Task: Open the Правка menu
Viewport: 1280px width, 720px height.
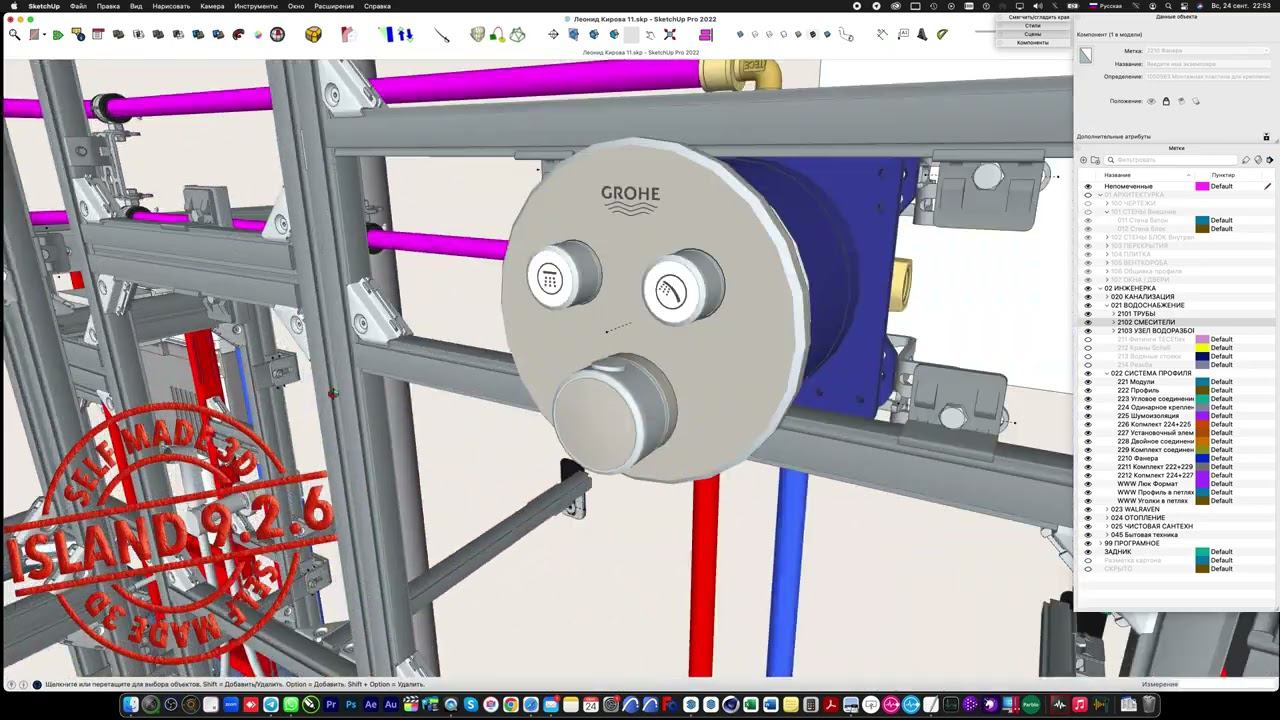Action: coord(108,6)
